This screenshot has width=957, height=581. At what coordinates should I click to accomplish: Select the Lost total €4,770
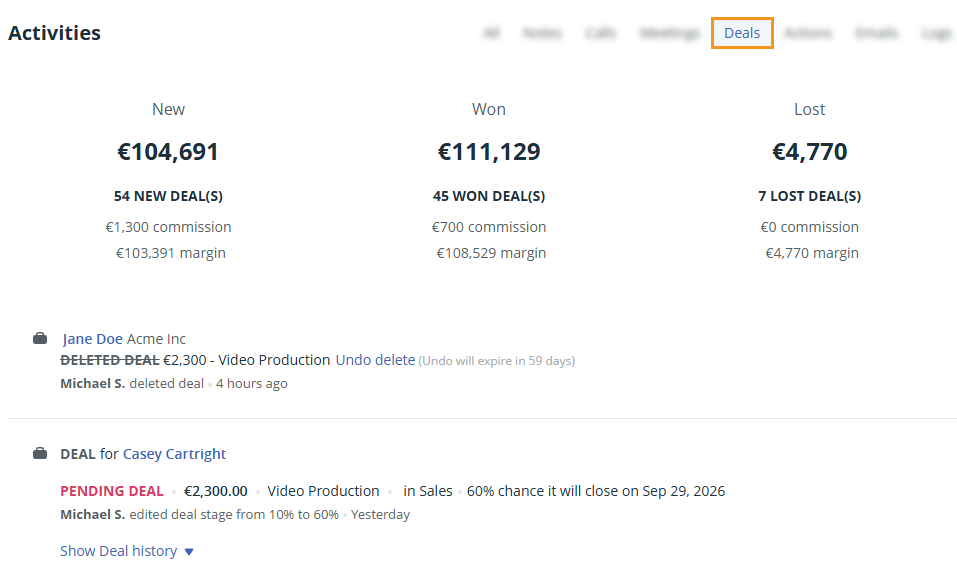(x=810, y=152)
